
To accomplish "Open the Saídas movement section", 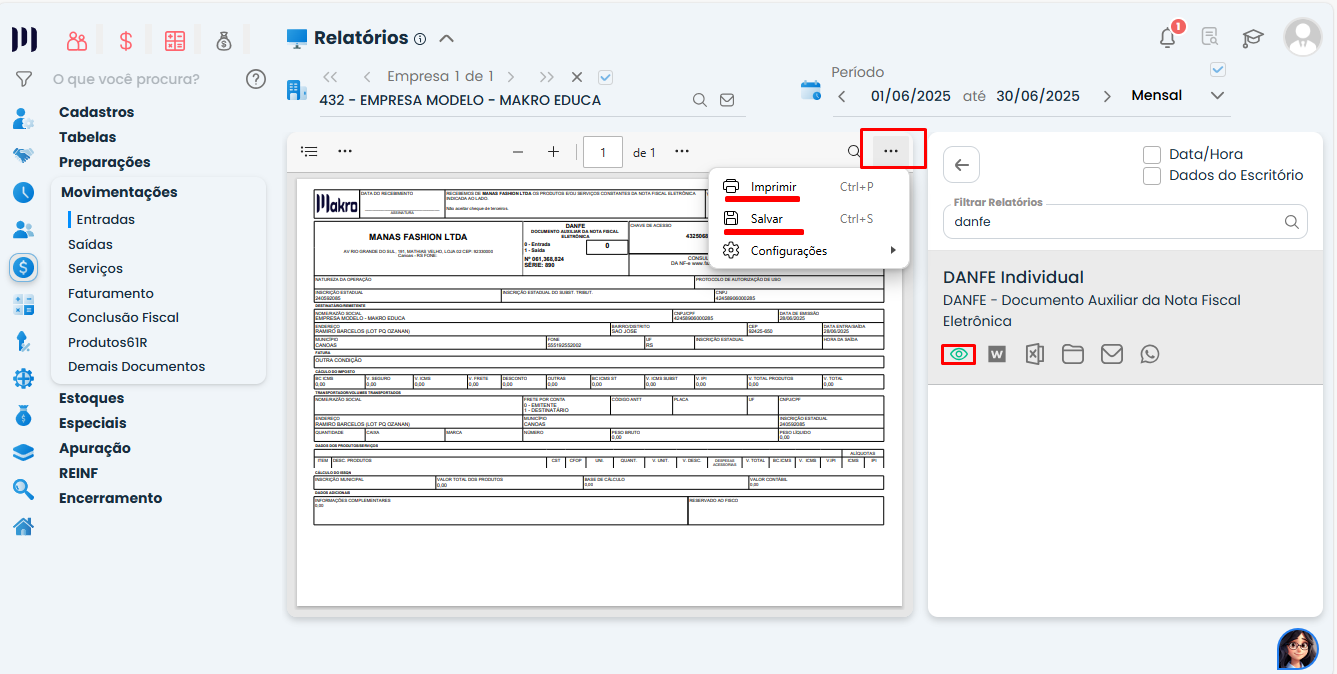I will (x=90, y=244).
